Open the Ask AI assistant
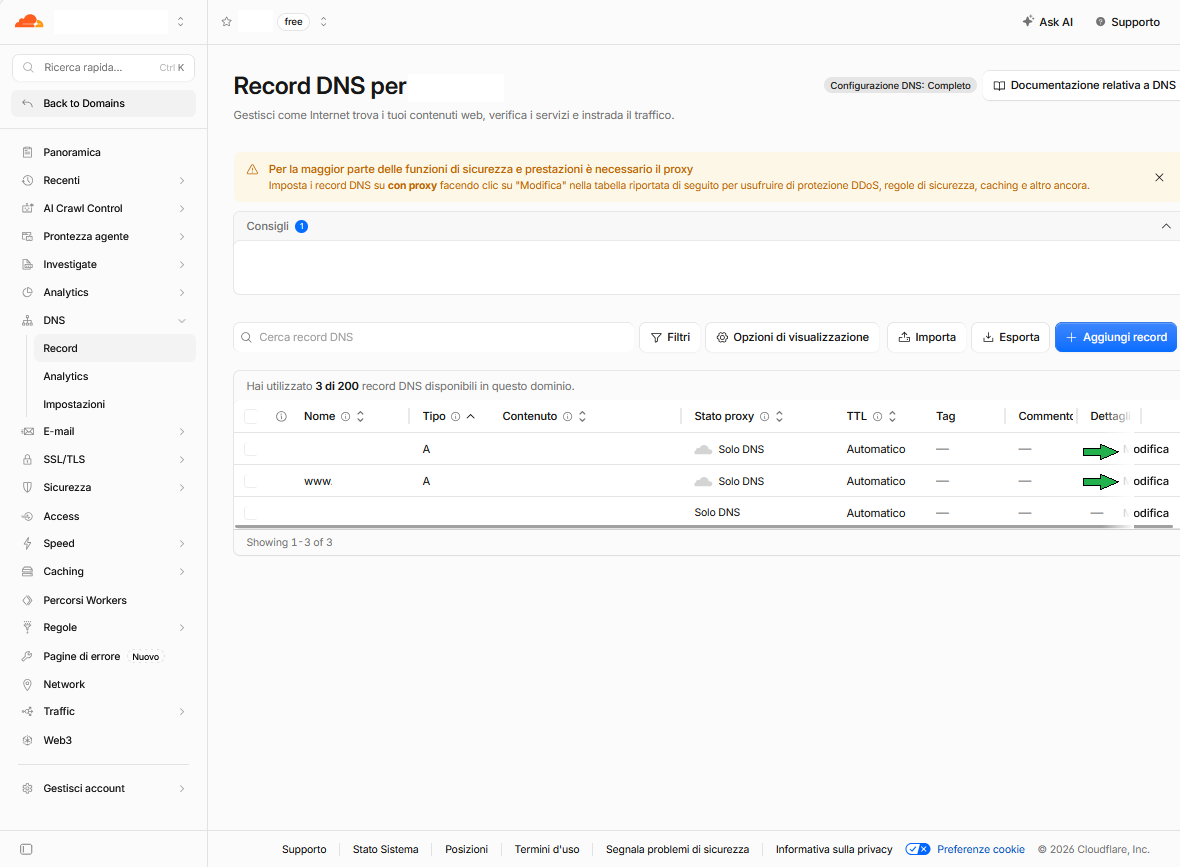Viewport: 1180px width, 867px height. [x=1048, y=22]
